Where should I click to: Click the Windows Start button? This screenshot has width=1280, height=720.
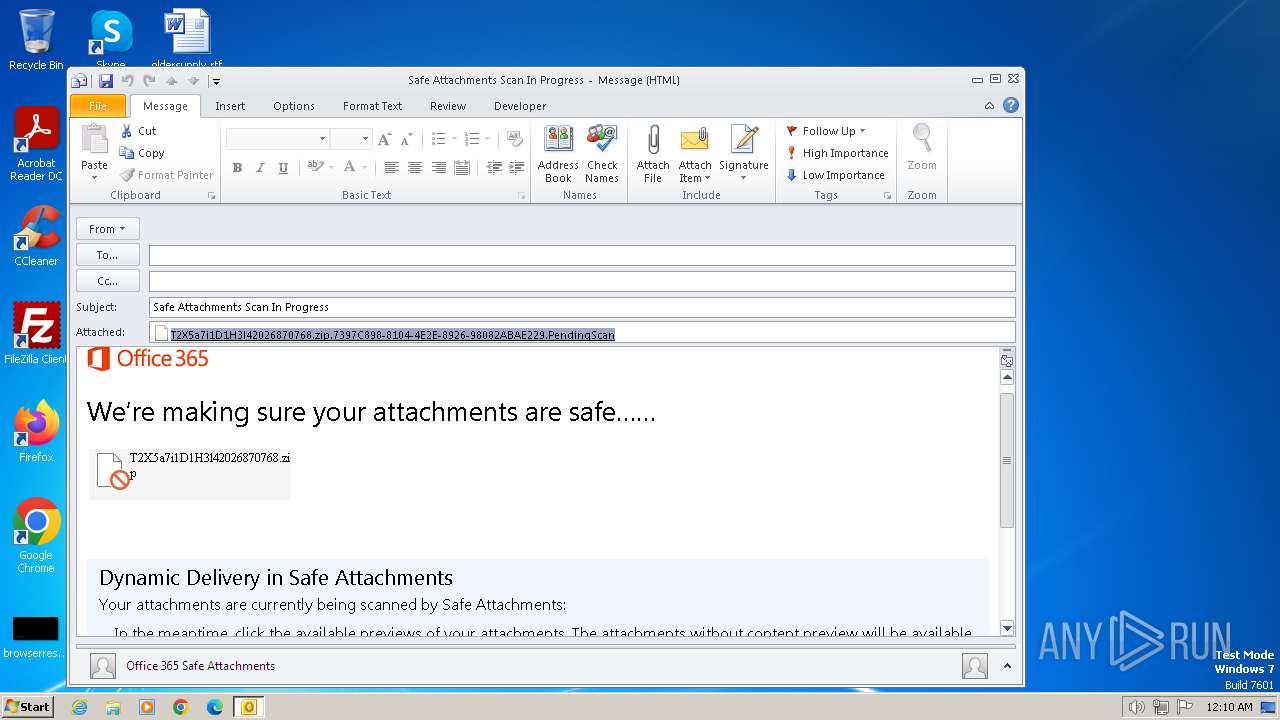coord(28,707)
